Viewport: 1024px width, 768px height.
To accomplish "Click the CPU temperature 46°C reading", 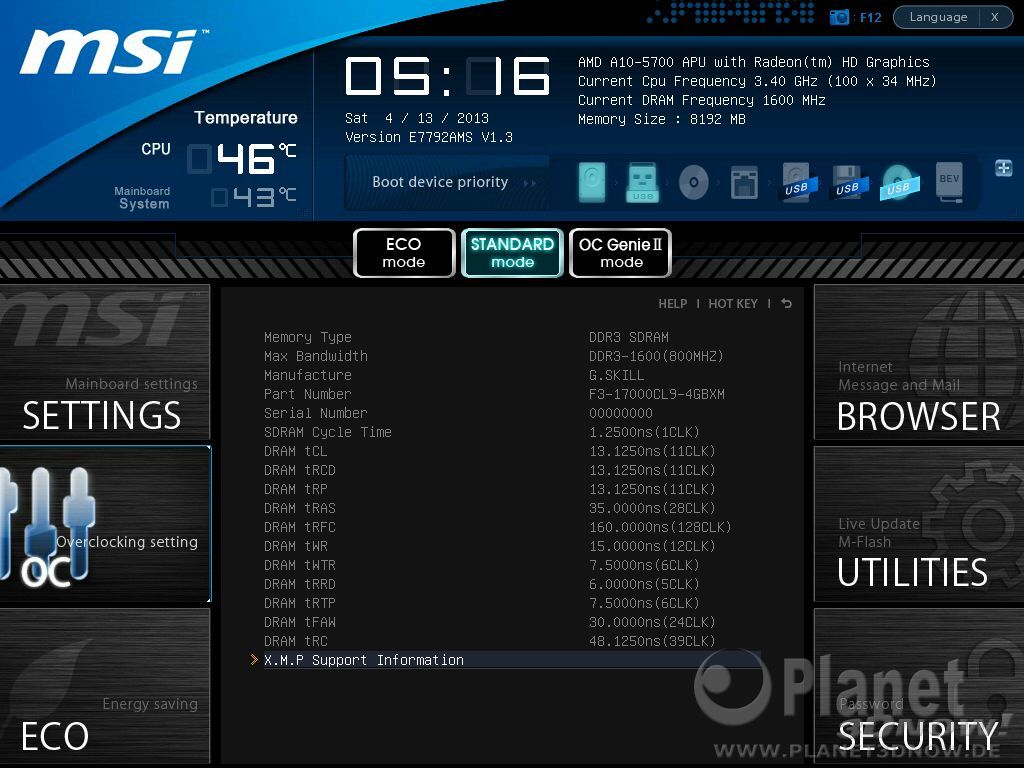I will click(242, 159).
